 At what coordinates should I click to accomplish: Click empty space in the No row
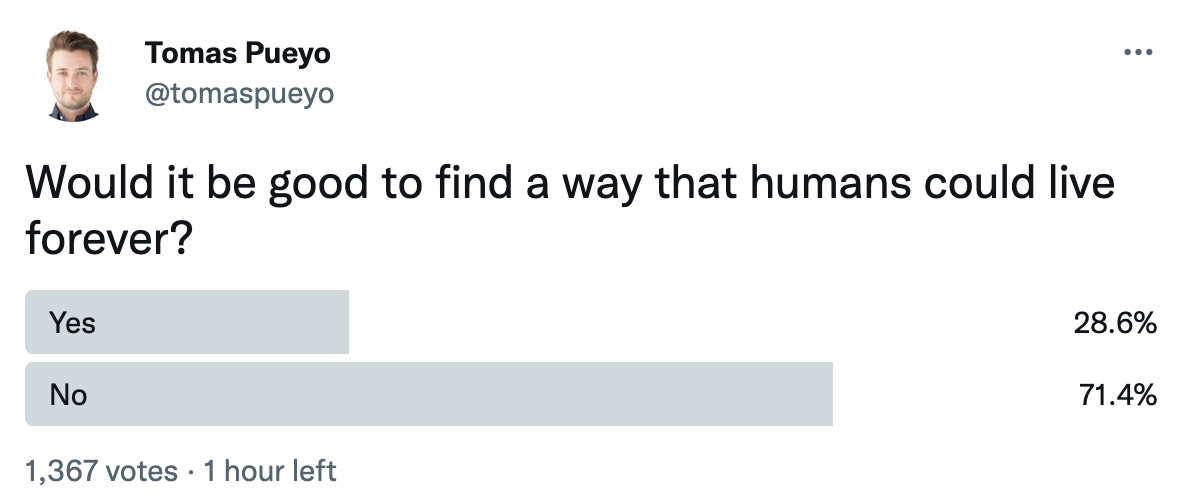pos(950,395)
